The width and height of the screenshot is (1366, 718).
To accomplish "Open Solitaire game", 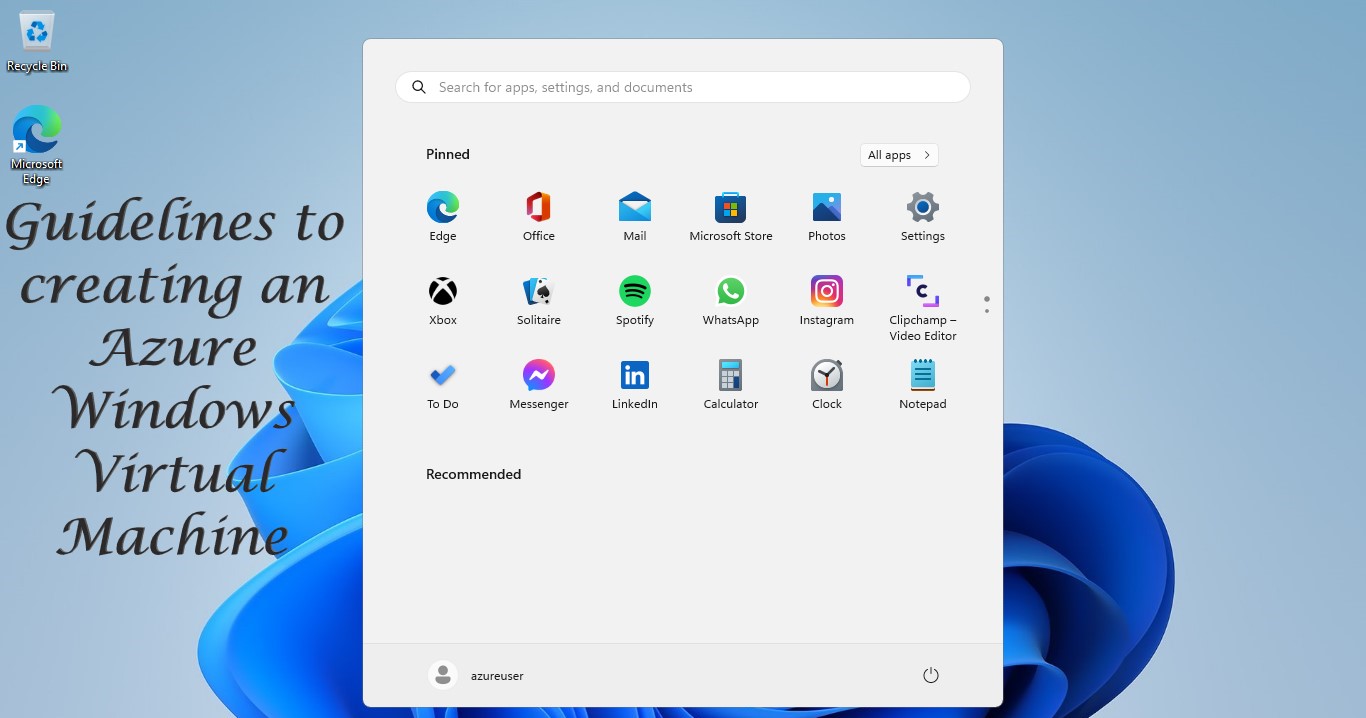I will pos(538,300).
